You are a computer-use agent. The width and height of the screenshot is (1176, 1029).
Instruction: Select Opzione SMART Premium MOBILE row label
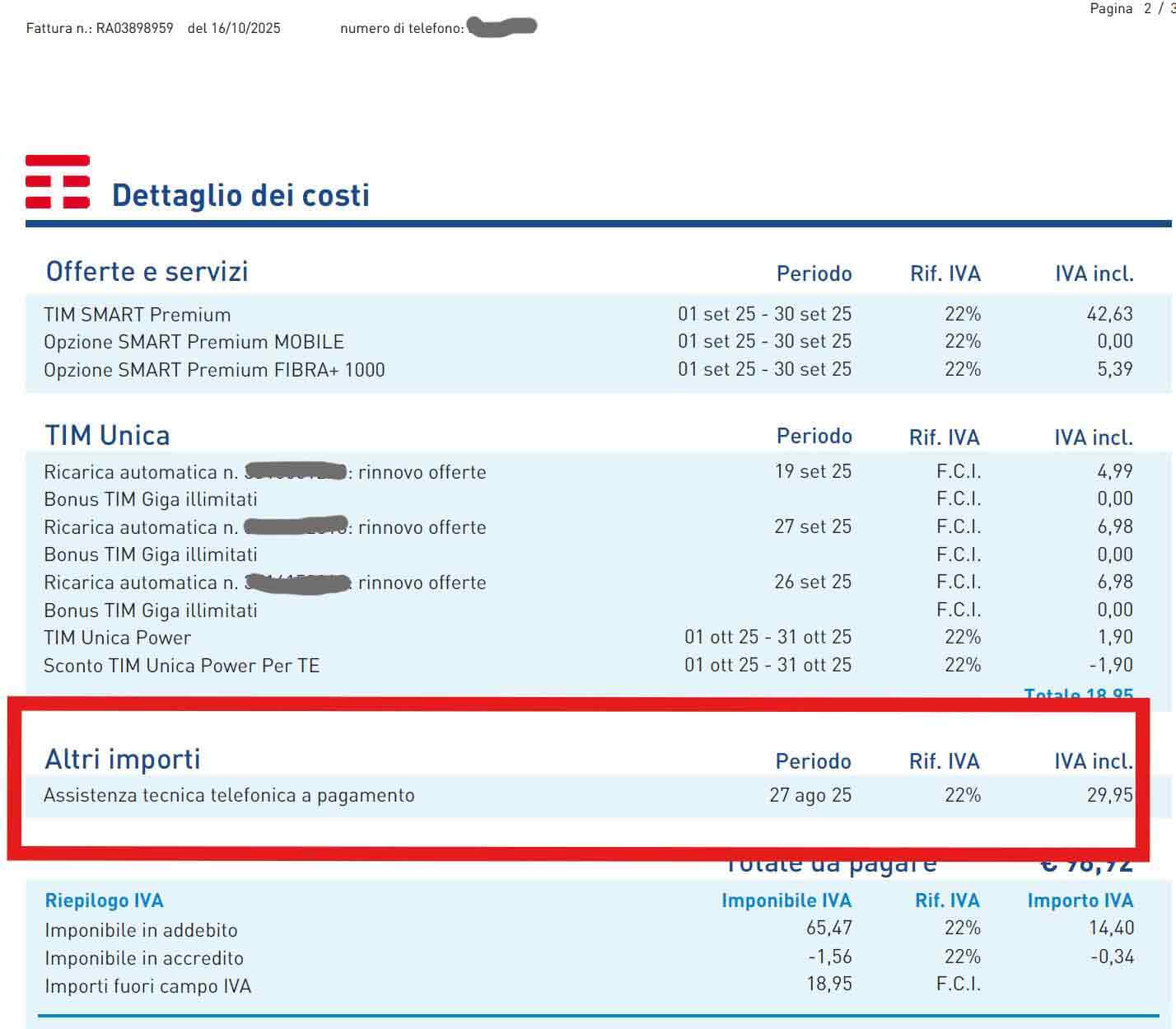[x=194, y=342]
